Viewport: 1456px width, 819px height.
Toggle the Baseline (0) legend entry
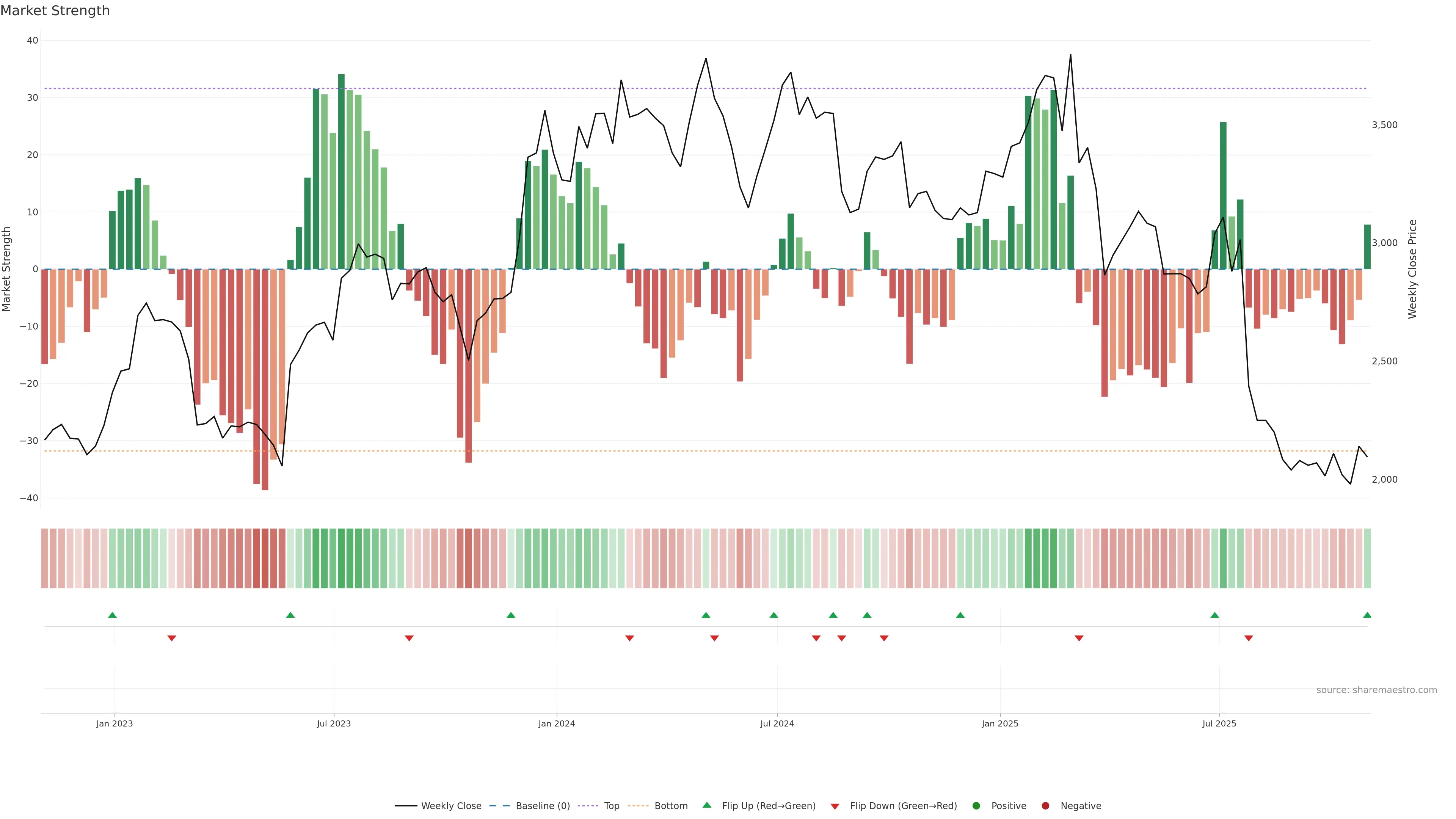click(542, 806)
